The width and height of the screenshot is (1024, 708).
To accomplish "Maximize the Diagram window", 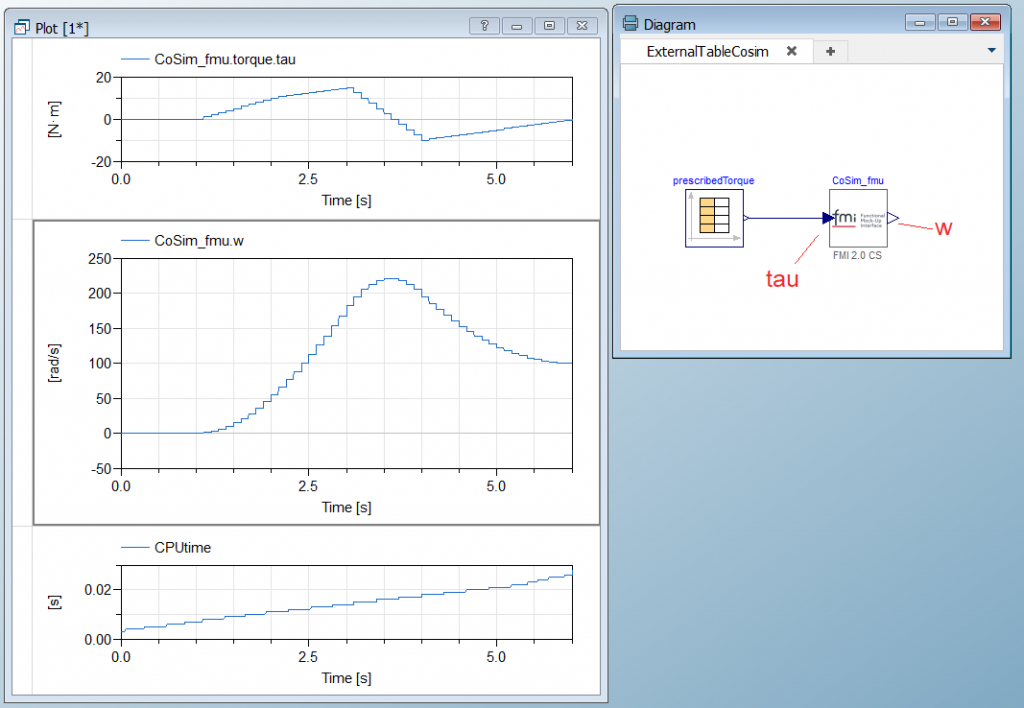I will click(x=952, y=22).
